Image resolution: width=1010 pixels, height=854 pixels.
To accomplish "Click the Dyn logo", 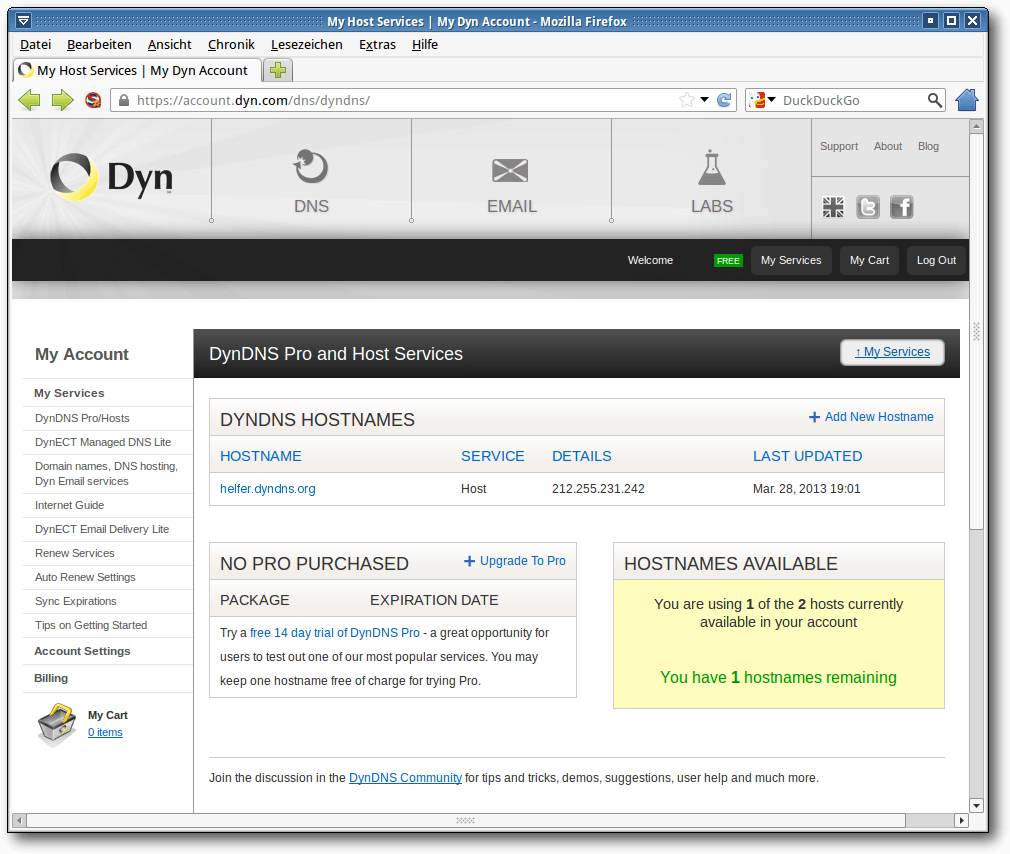I will coord(111,177).
